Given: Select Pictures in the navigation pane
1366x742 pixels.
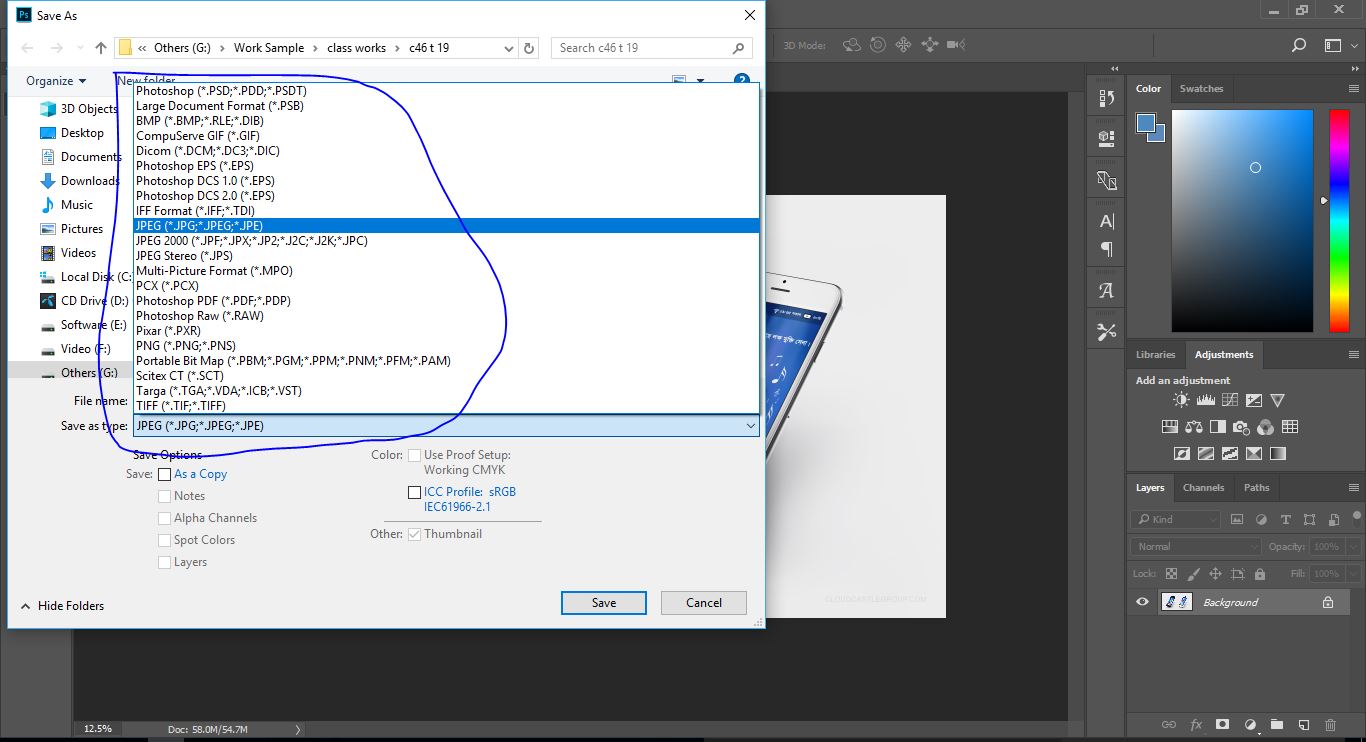Looking at the screenshot, I should coord(82,229).
